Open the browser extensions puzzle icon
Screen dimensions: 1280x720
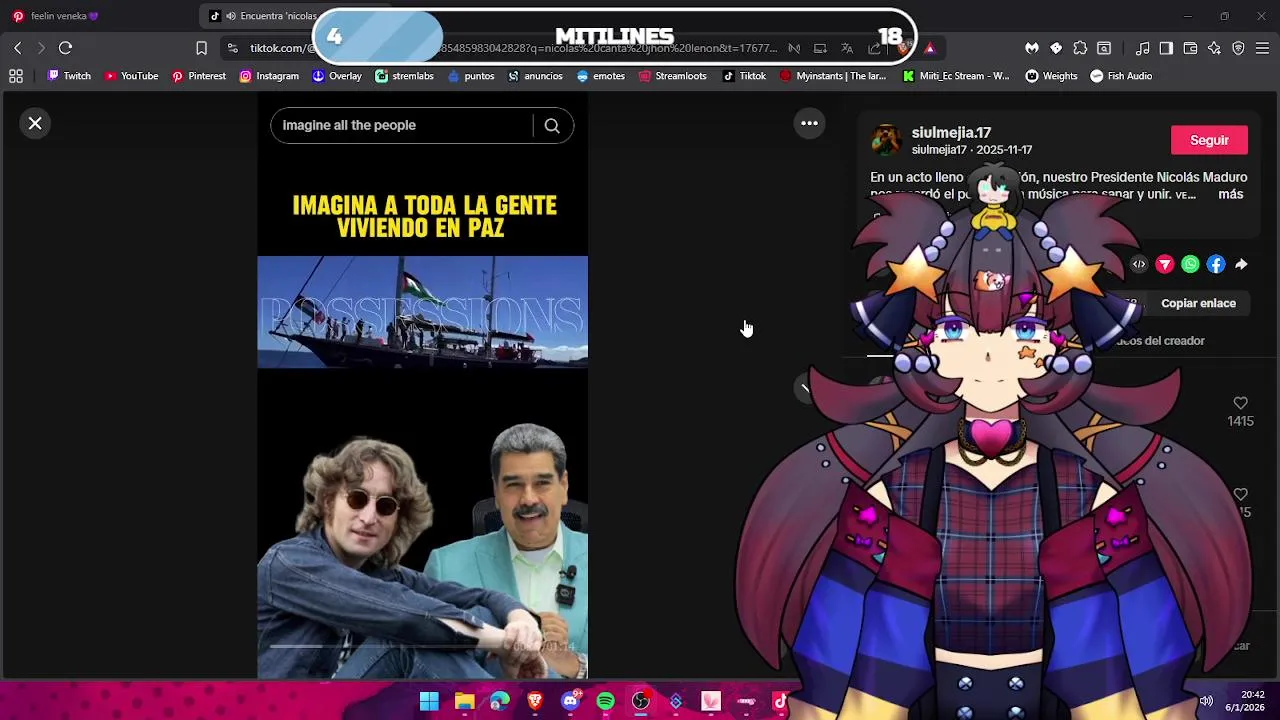pos(1080,48)
